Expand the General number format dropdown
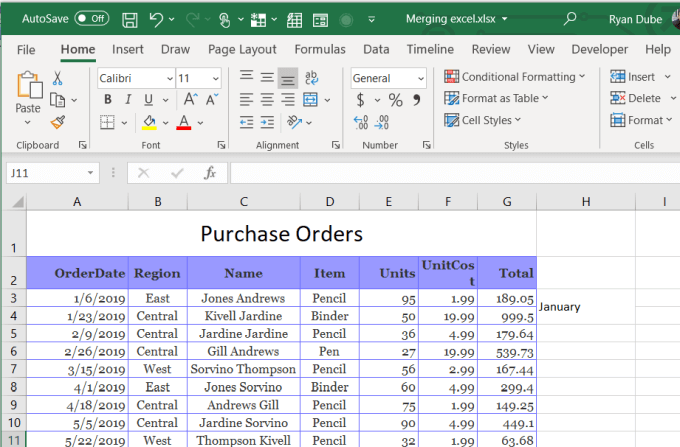 420,77
